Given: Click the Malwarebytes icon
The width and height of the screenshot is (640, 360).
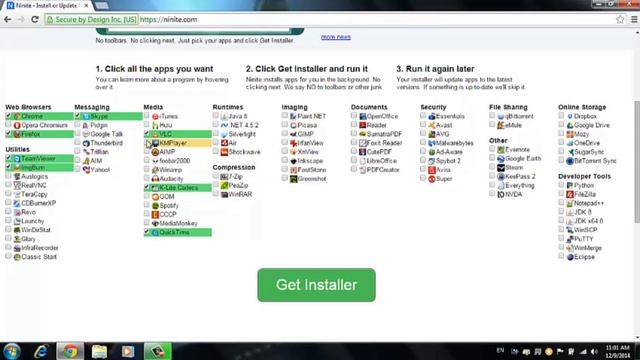Looking at the screenshot, I should (432, 143).
